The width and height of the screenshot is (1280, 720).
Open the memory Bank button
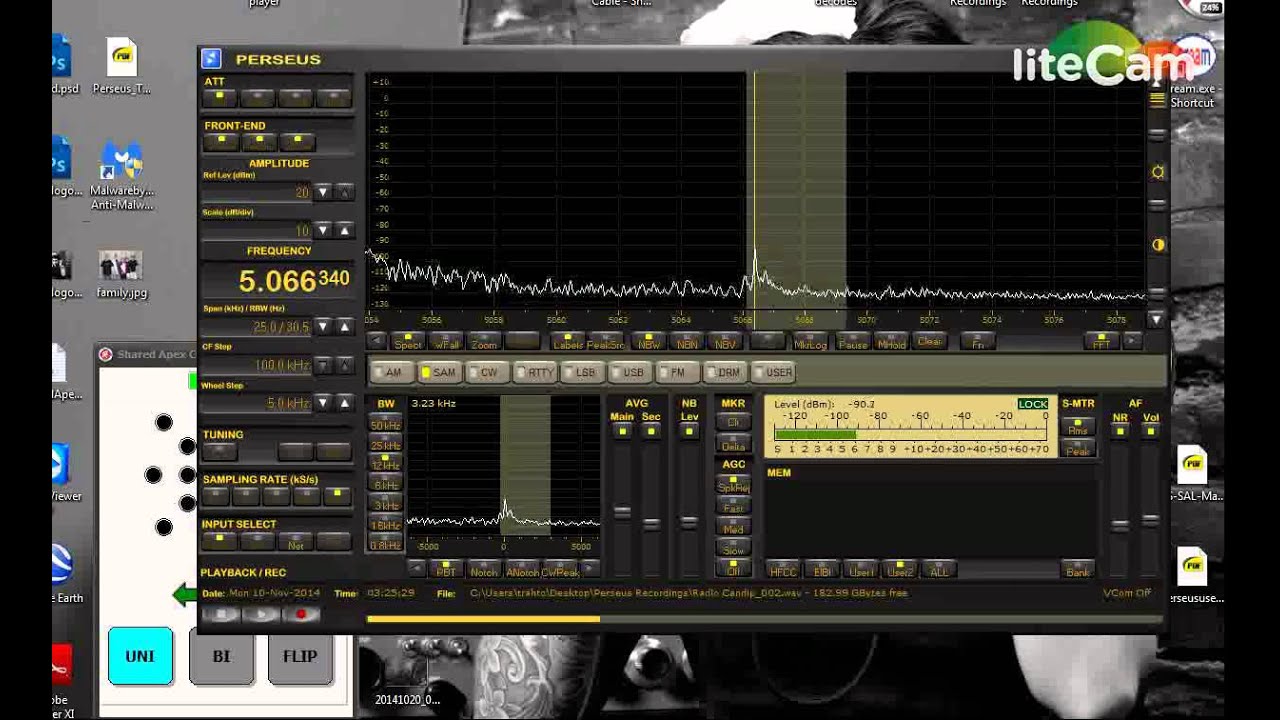[1077, 570]
